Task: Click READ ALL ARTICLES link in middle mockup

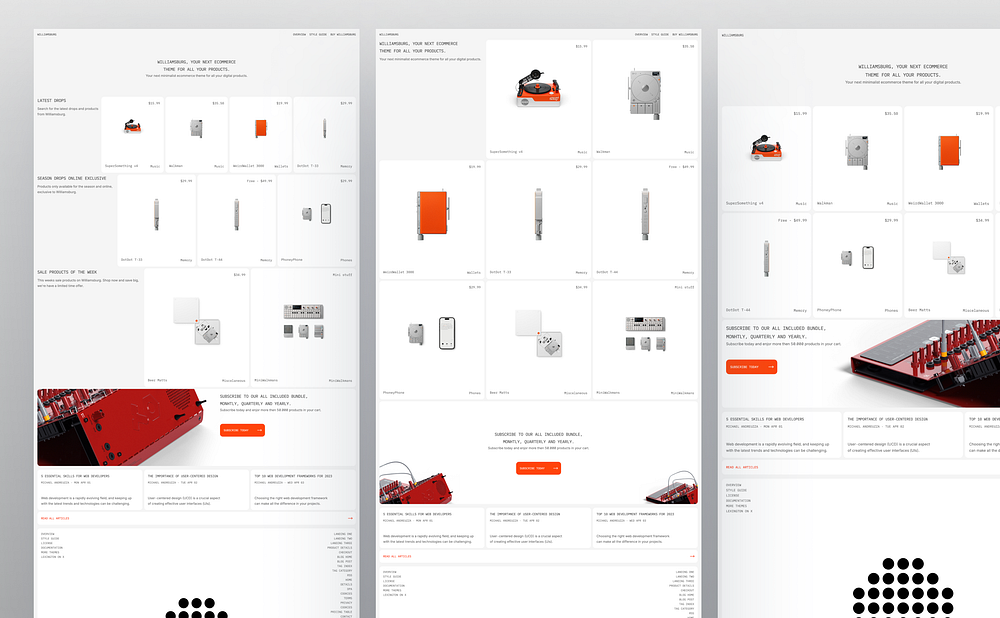Action: (x=397, y=556)
